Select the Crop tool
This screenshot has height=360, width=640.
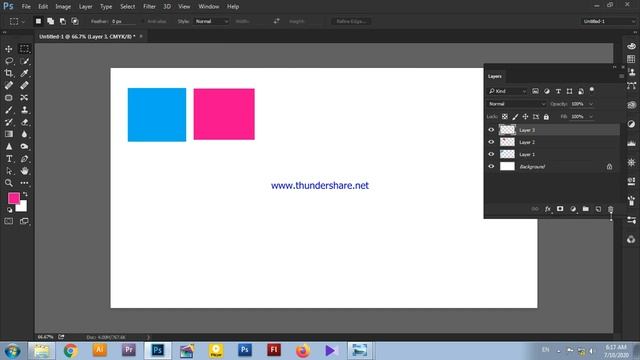[9, 73]
